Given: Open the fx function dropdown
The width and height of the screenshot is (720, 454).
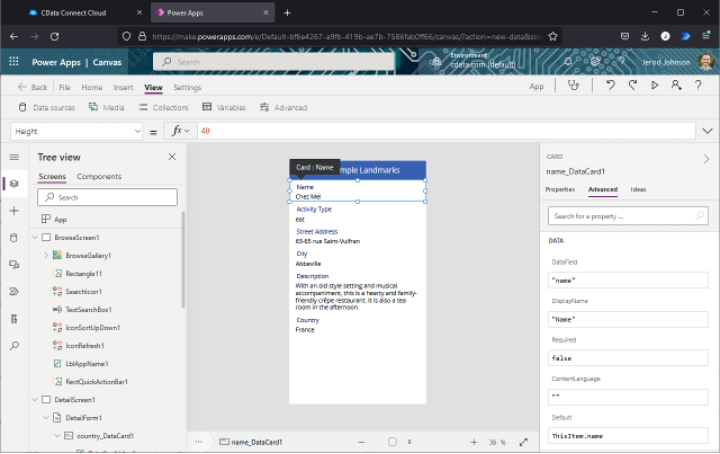Looking at the screenshot, I should 180,131.
